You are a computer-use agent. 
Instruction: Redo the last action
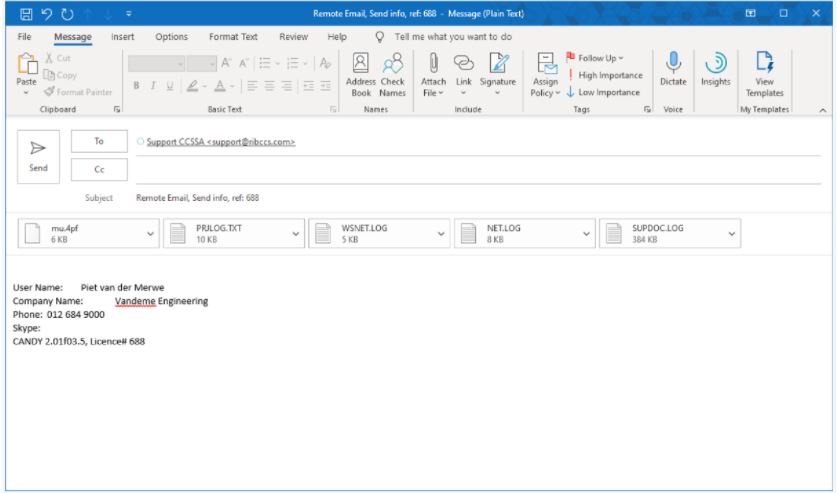(x=67, y=14)
